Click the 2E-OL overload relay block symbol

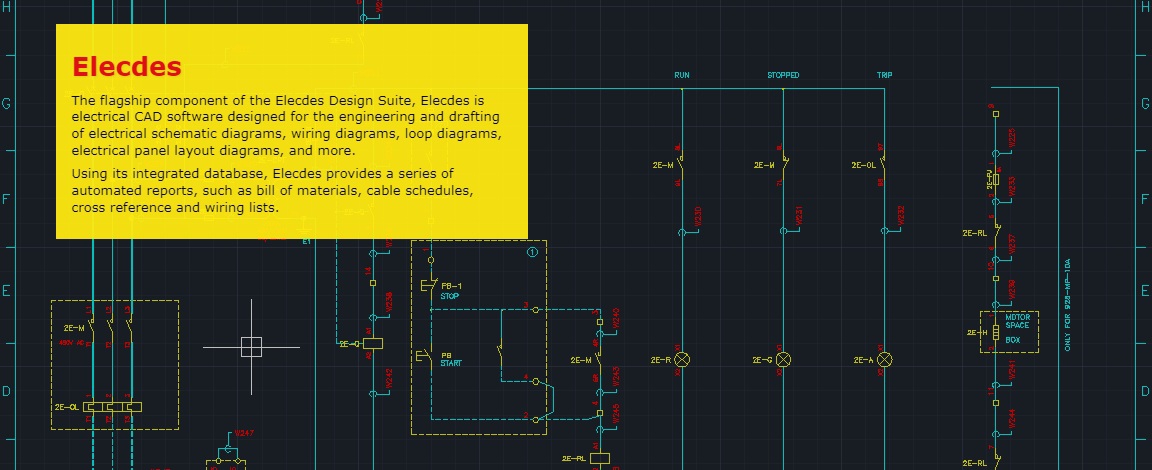coord(112,407)
